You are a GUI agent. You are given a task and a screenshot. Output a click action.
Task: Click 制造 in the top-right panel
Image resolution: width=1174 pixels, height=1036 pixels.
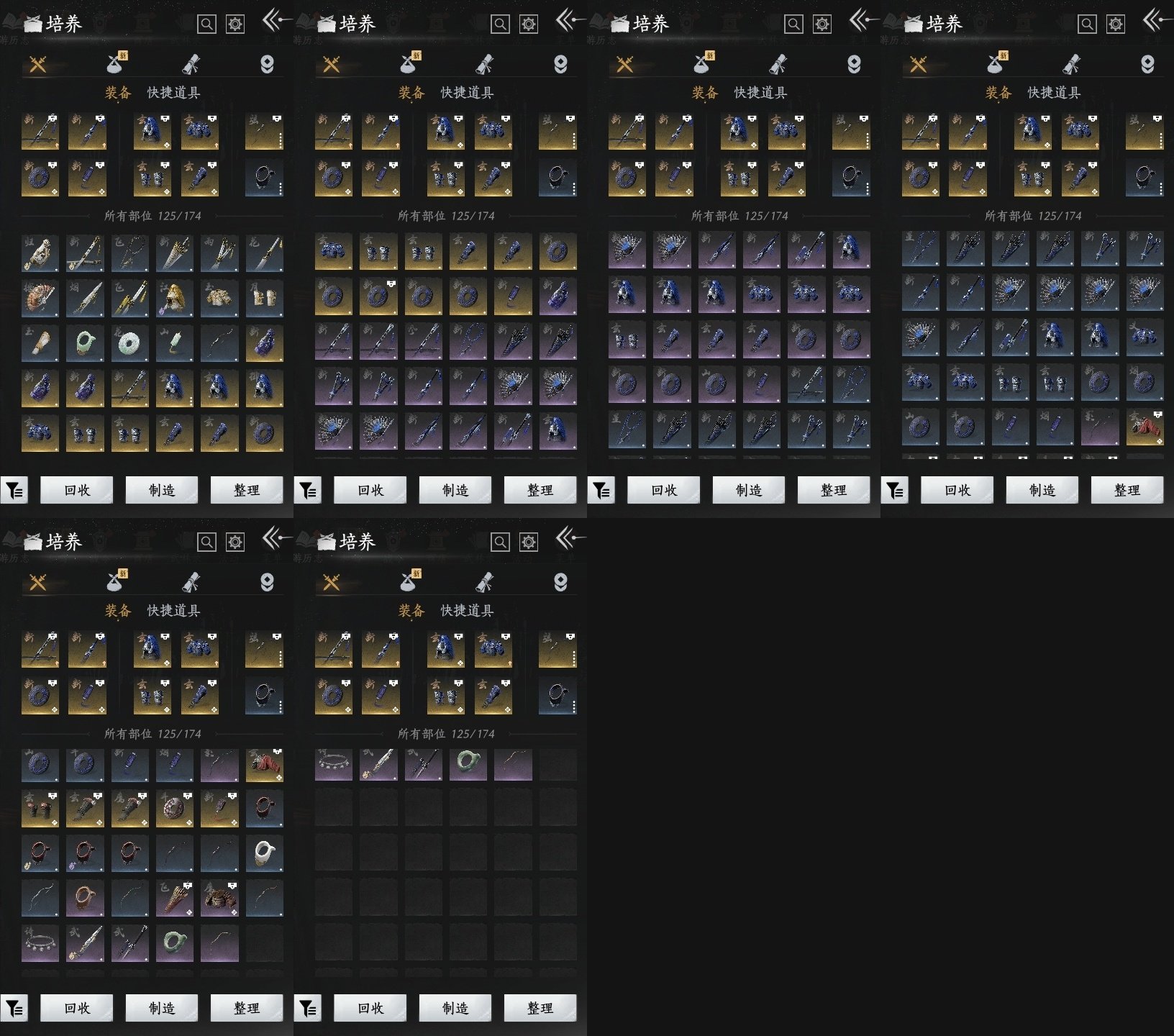coord(1042,491)
